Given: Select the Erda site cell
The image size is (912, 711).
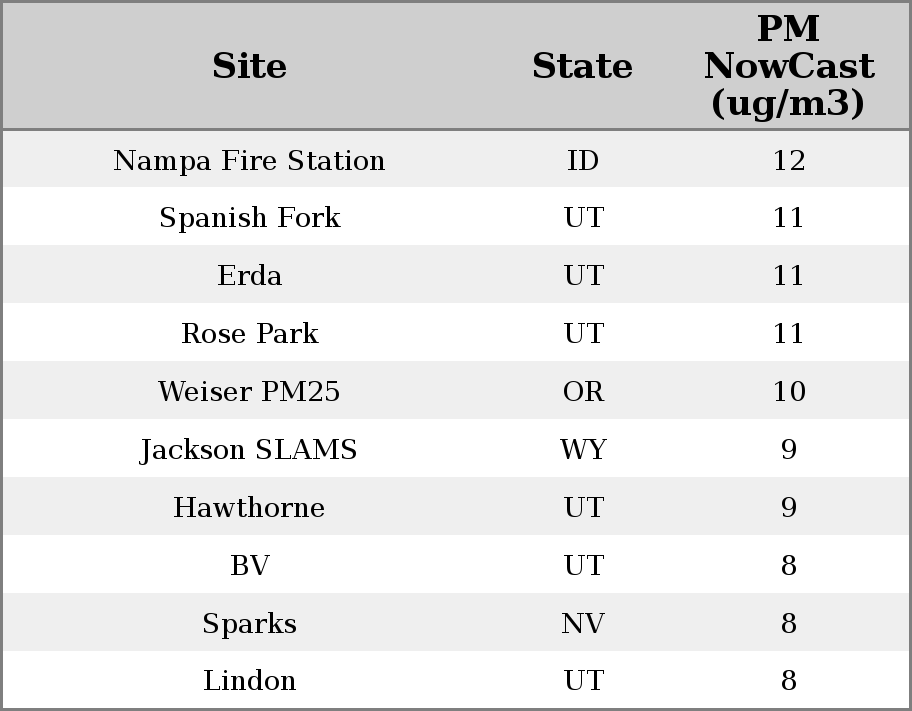Looking at the screenshot, I should (249, 276).
